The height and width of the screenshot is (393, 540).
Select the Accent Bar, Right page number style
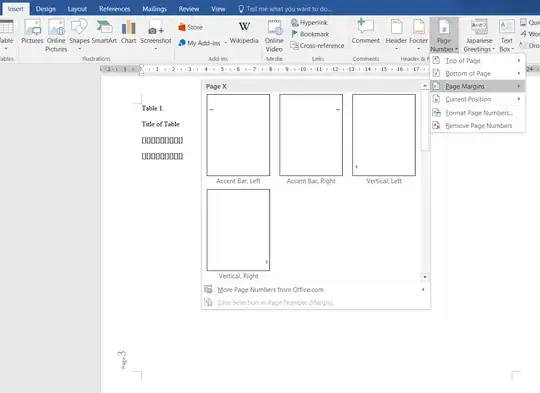pyautogui.click(x=311, y=139)
